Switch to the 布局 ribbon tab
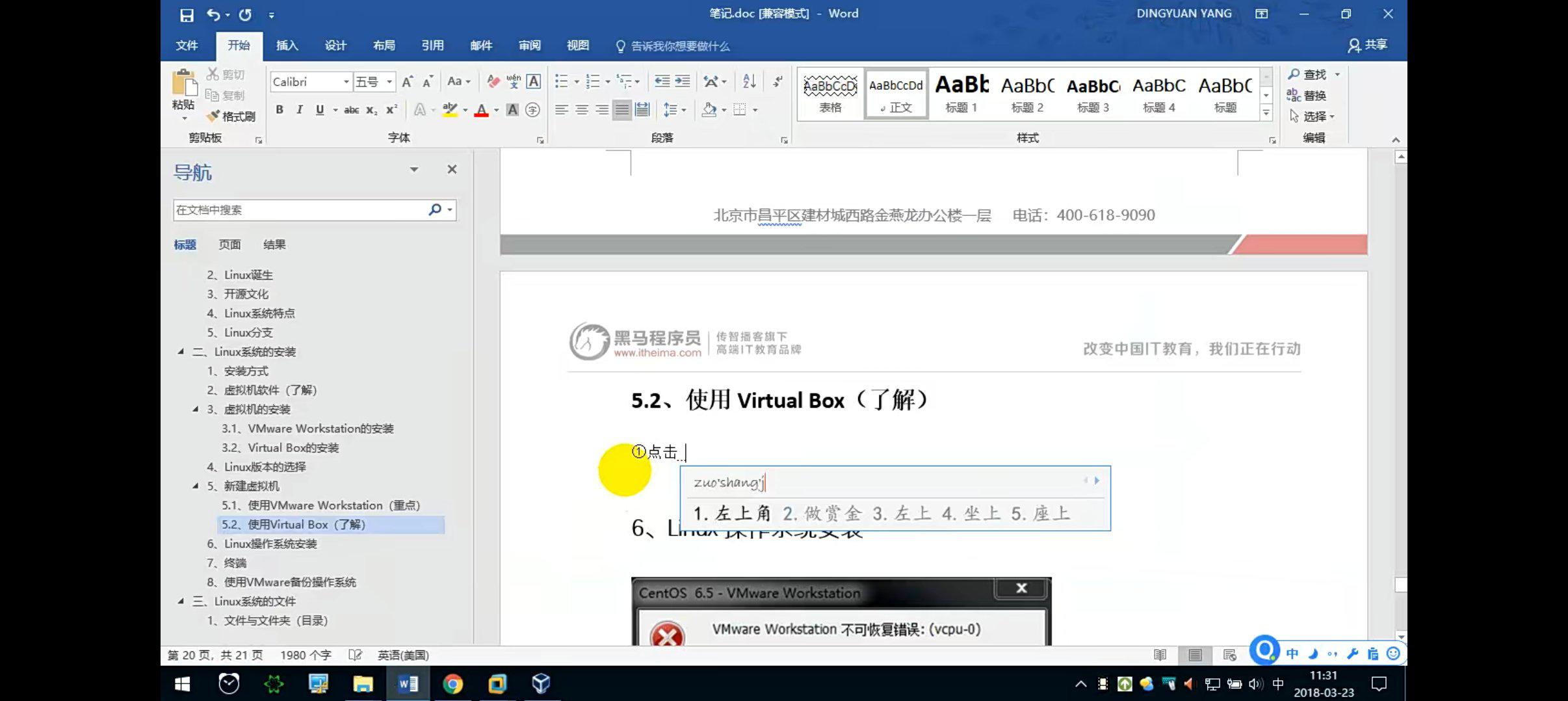The height and width of the screenshot is (701, 1568). coord(384,46)
